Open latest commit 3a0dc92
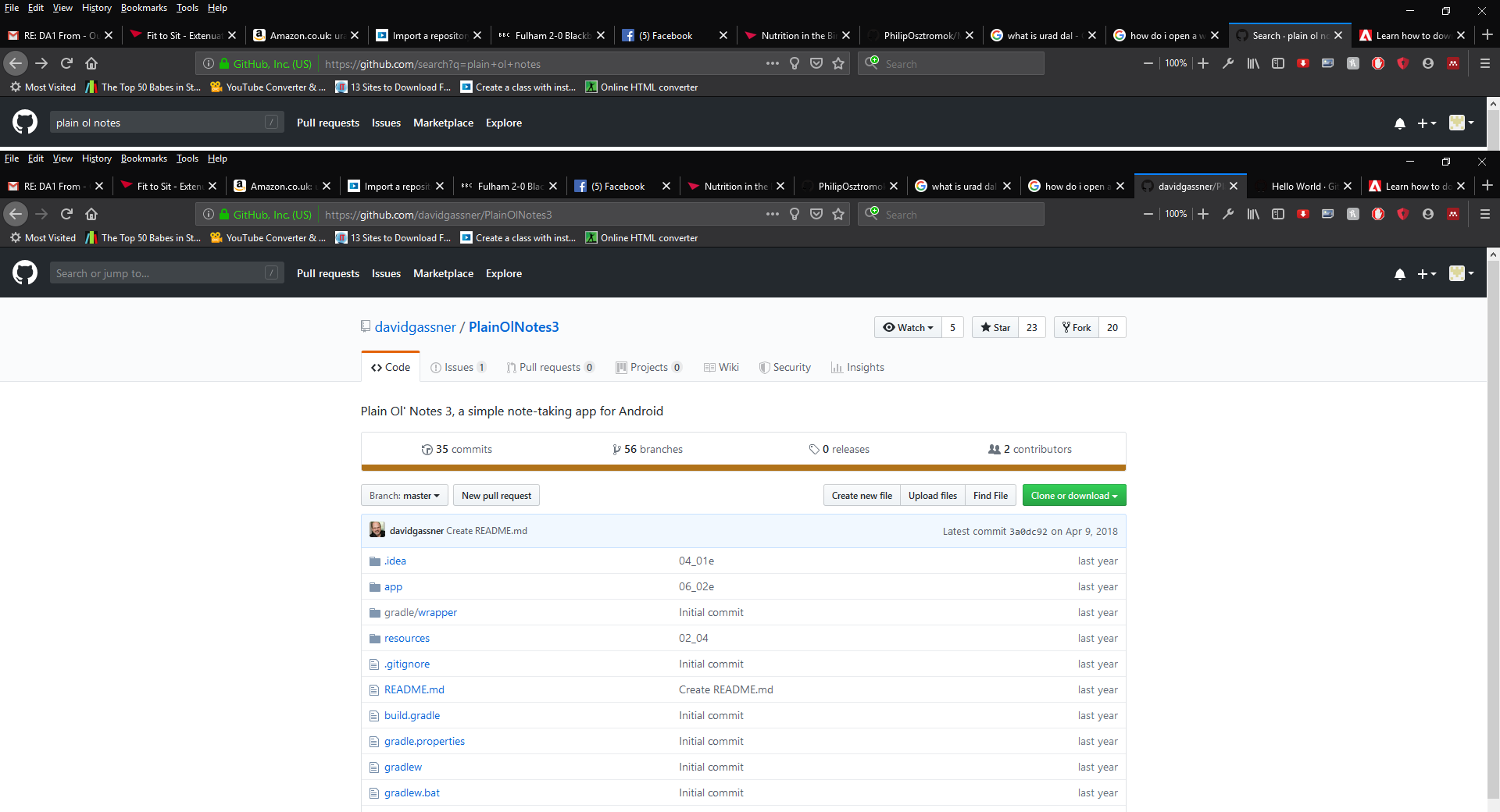This screenshot has width=1500, height=812. point(1028,532)
